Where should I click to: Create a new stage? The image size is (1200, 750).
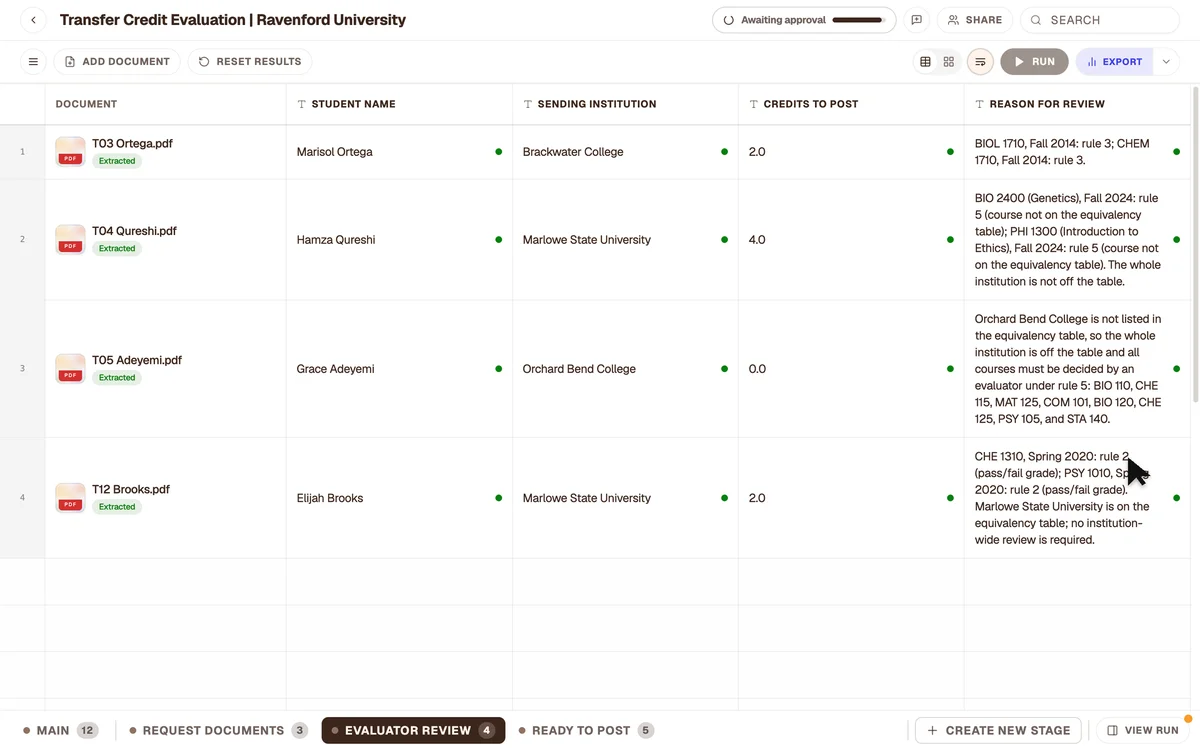[999, 731]
